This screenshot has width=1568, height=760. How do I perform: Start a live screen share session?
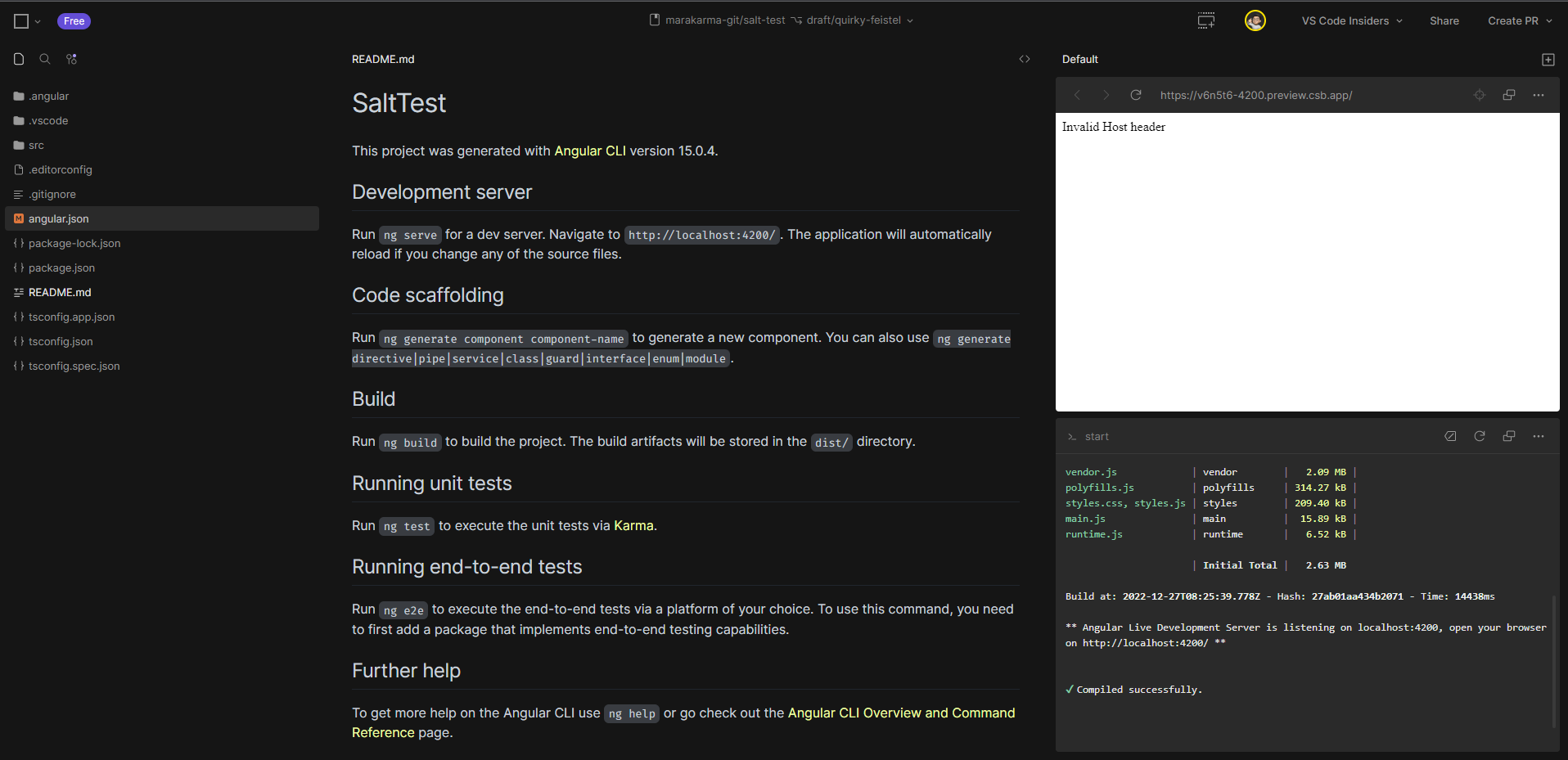pyautogui.click(x=1205, y=20)
